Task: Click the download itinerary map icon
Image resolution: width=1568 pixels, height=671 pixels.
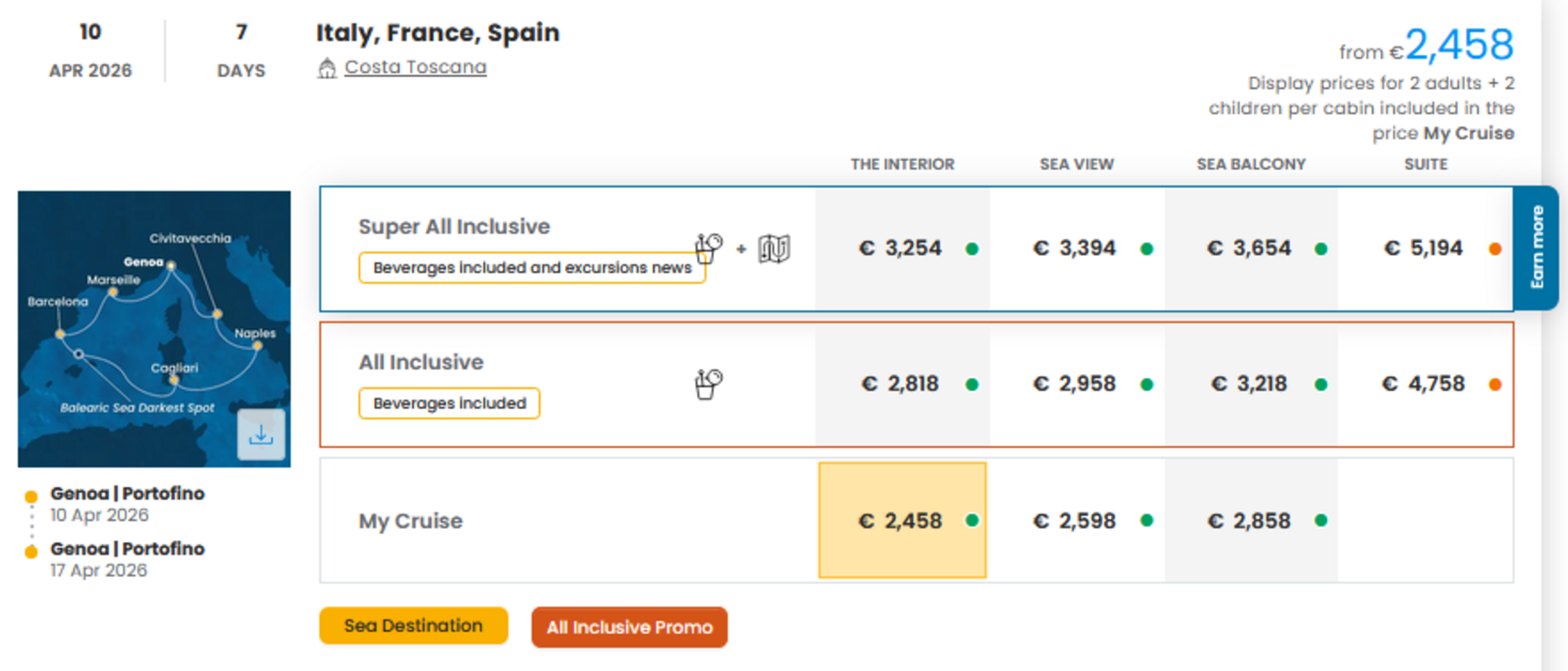Action: pos(261,434)
